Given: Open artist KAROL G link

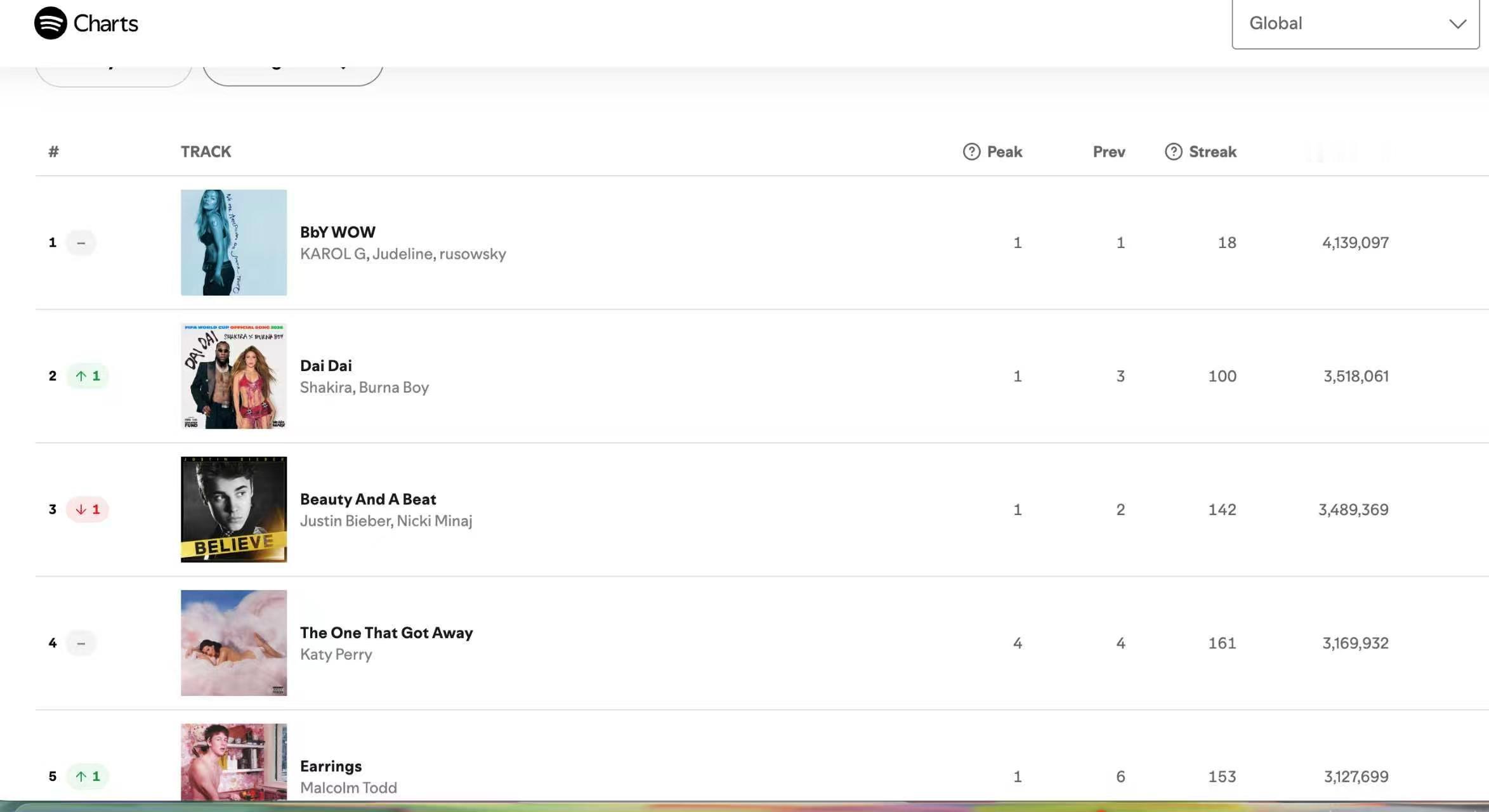Looking at the screenshot, I should pyautogui.click(x=333, y=254).
